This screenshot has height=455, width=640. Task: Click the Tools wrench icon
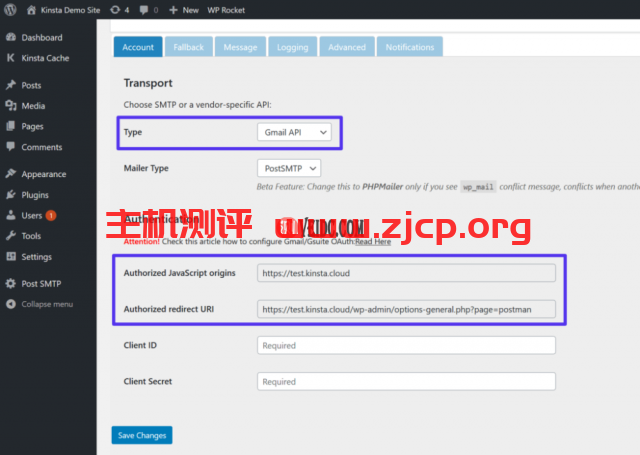point(11,235)
